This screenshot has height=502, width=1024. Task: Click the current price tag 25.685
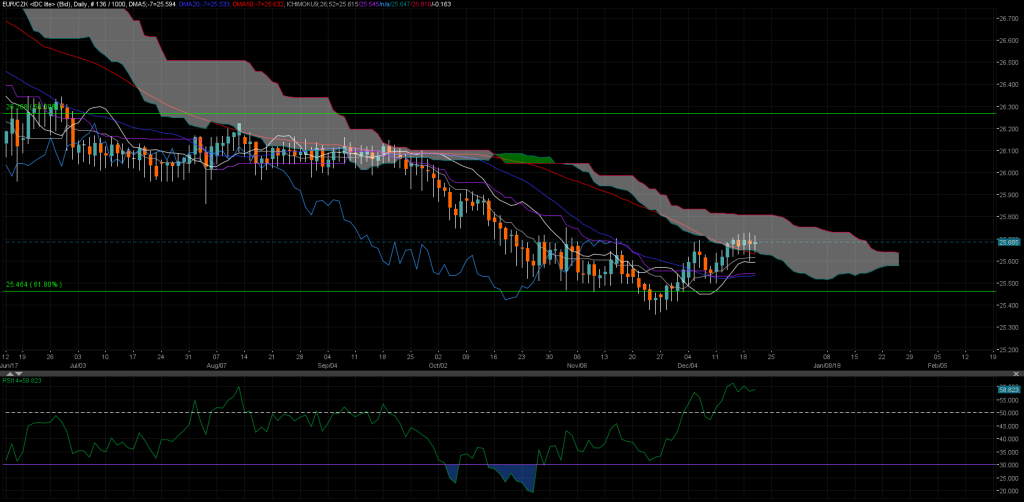coord(1008,241)
